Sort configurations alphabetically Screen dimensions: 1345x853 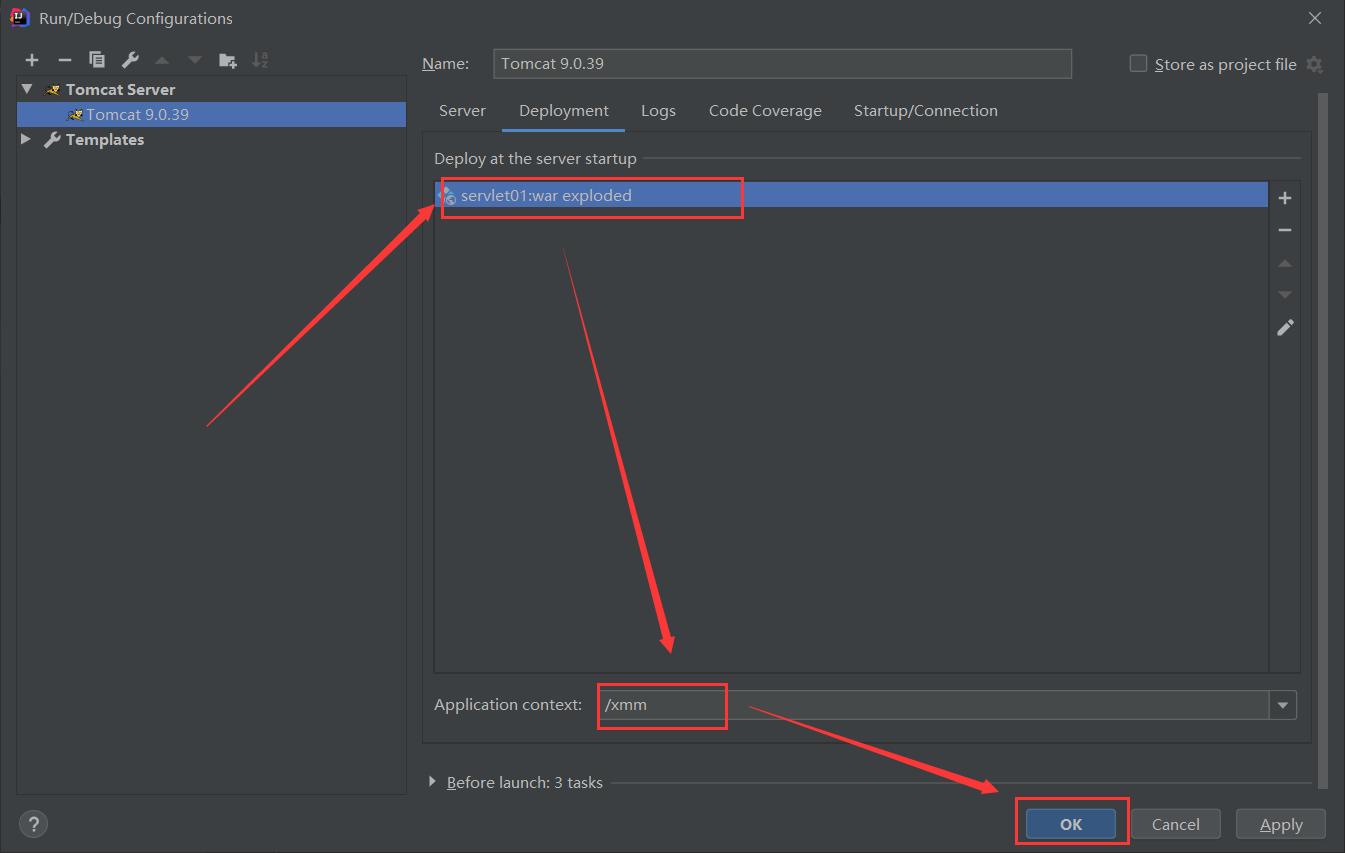tap(260, 60)
